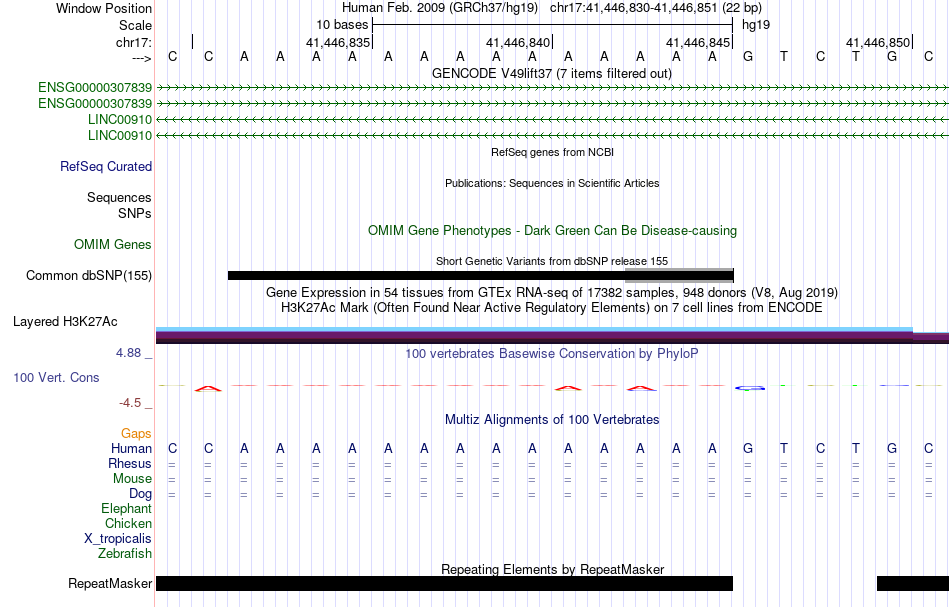Click the 41,446,850 ruler position
Screen dimensions: 950x607
pos(878,43)
